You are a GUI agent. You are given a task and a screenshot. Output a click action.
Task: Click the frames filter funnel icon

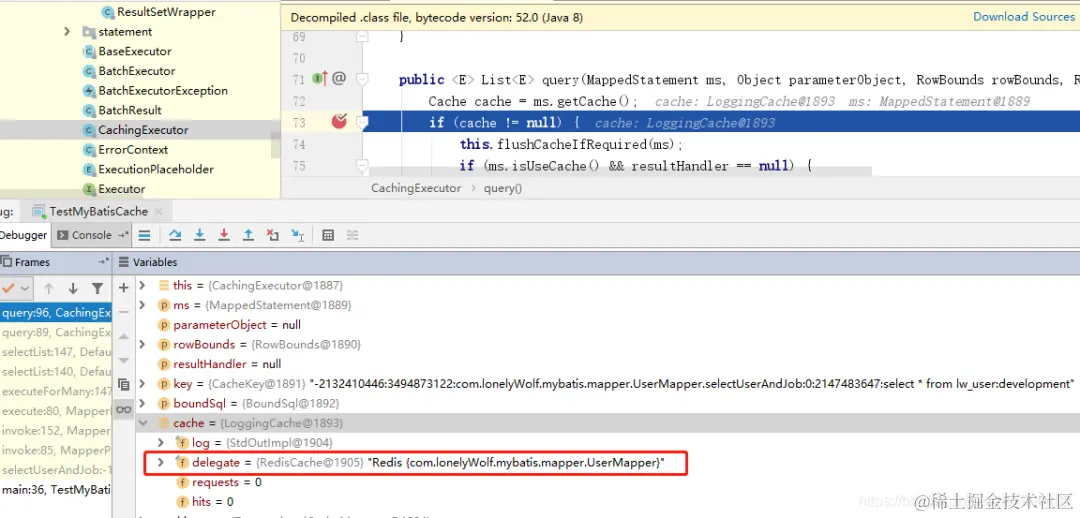(98, 289)
